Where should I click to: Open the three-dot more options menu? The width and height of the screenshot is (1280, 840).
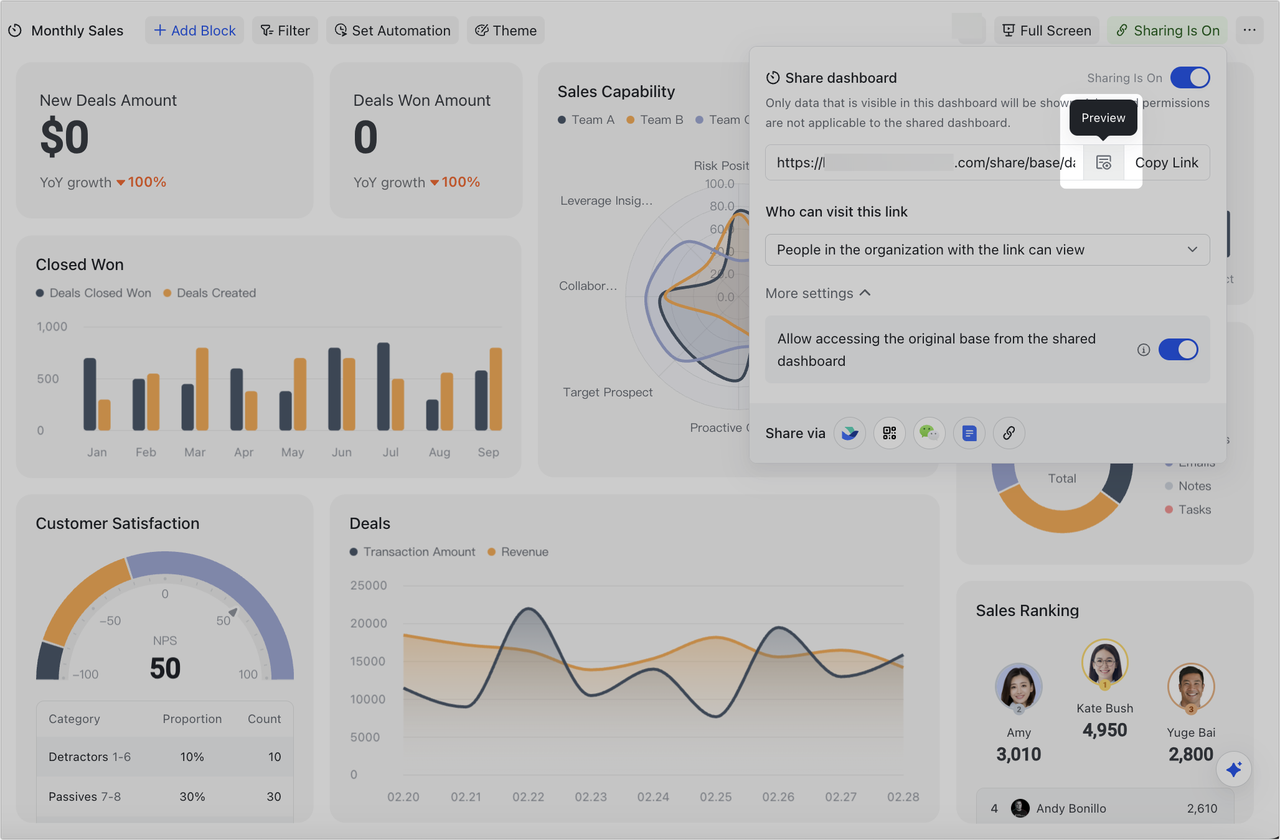[x=1250, y=31]
